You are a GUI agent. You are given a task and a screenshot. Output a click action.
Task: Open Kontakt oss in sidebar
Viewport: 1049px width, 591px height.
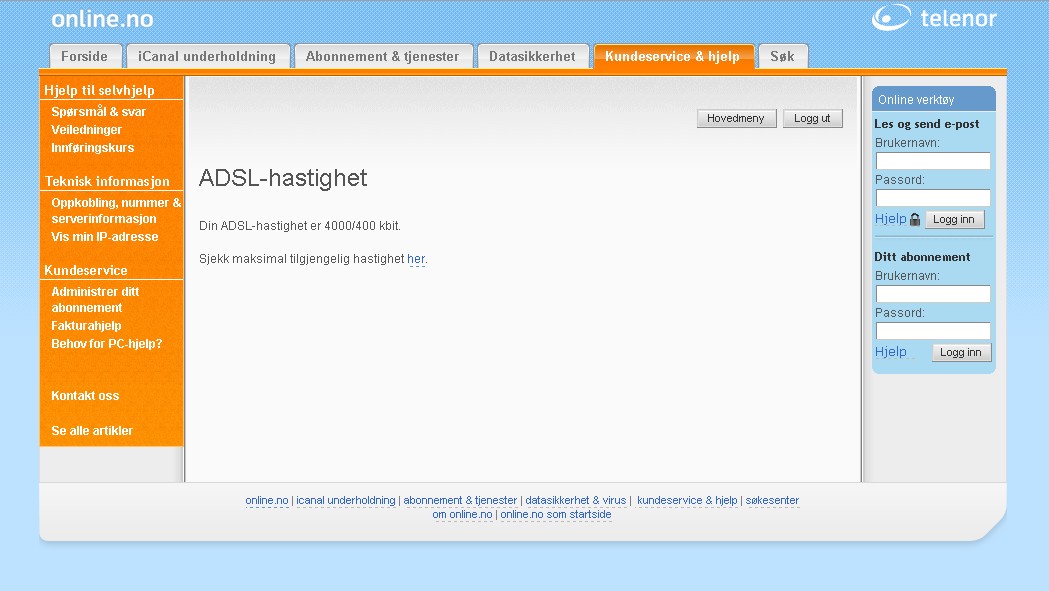pos(85,396)
